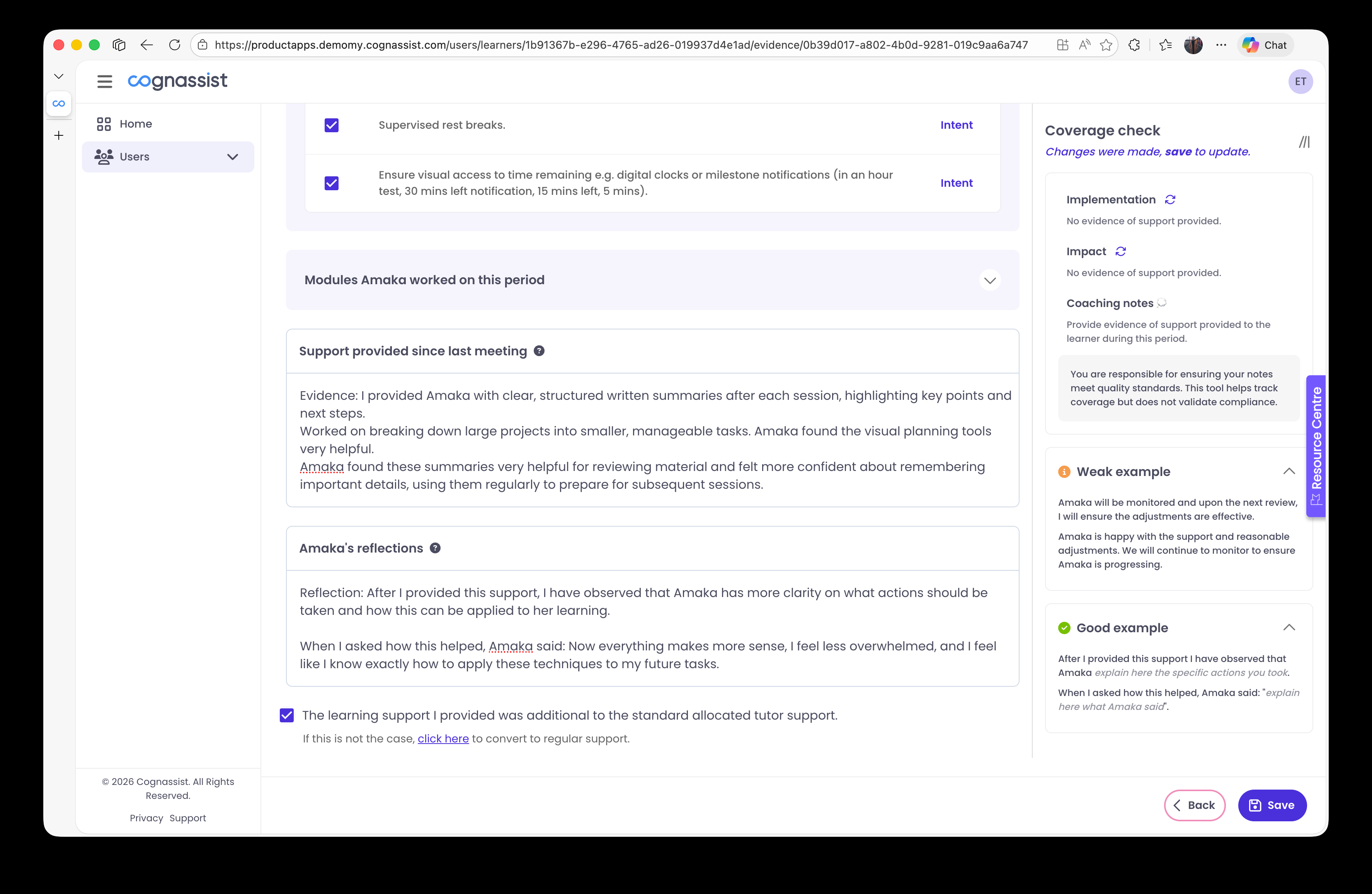Screen dimensions: 1372x894
Task: Open help tooltip beside Amaka's reflections
Action: [435, 548]
